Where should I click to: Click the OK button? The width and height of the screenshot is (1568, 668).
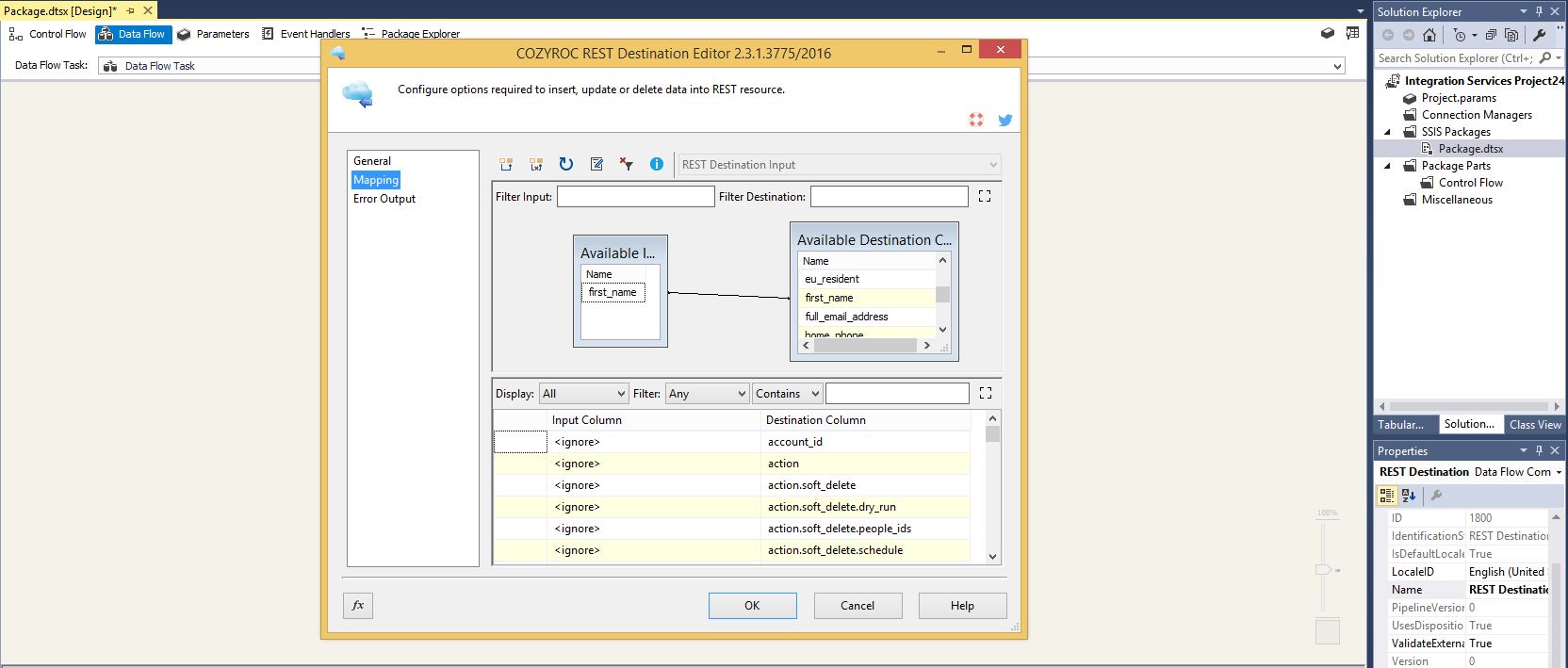coord(752,606)
